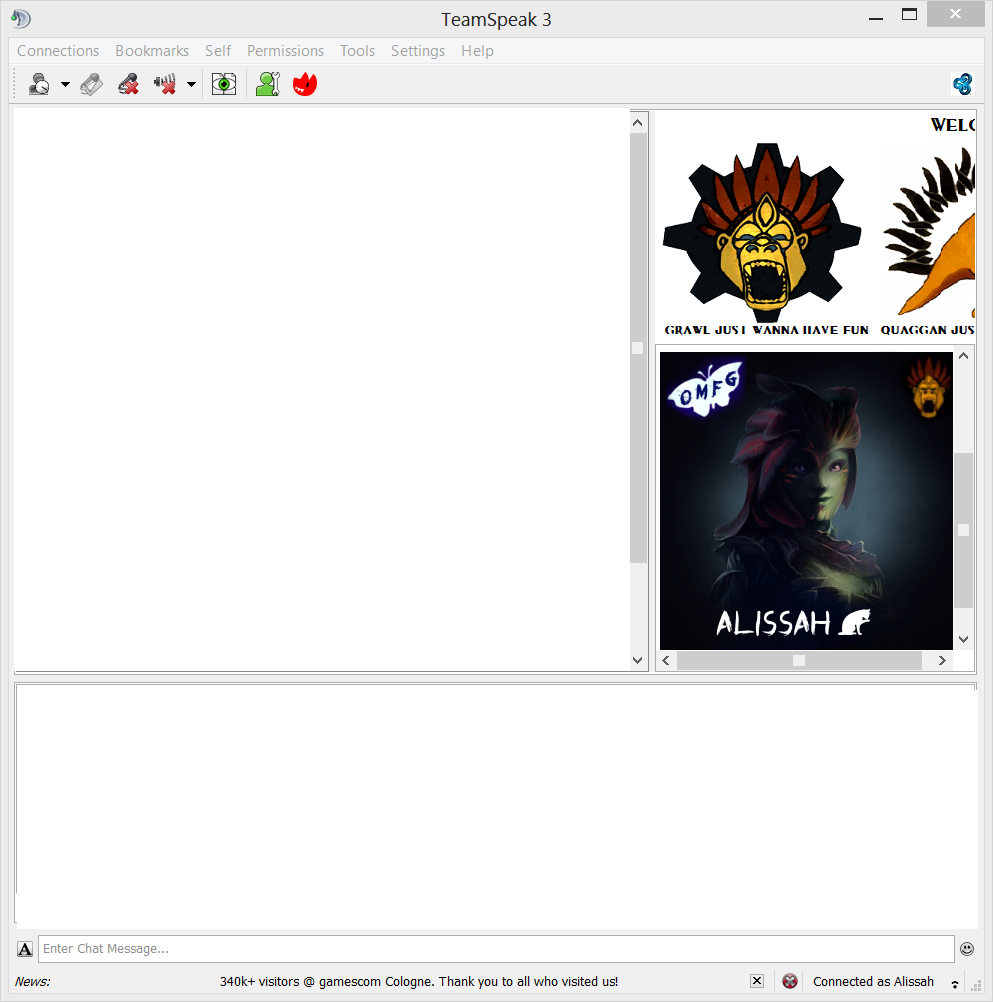Open the Help menu

point(477,51)
